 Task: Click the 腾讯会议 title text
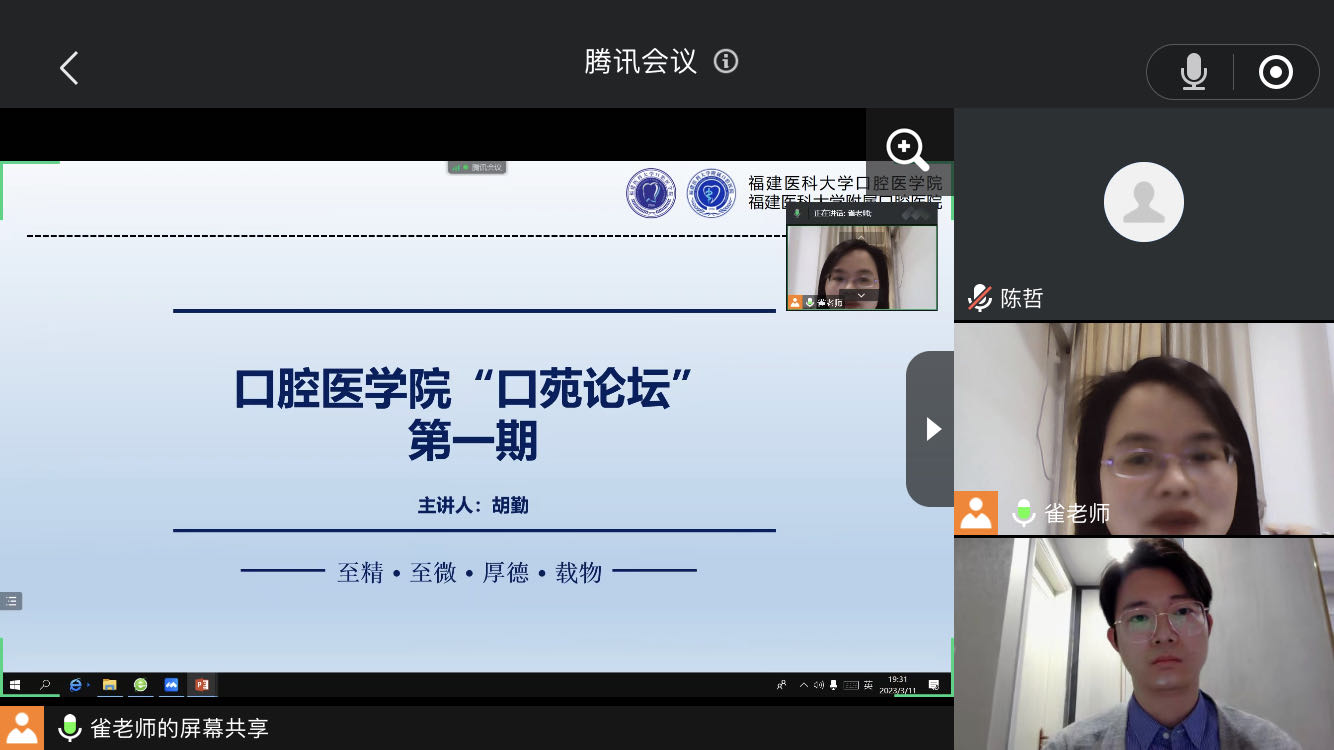[x=640, y=62]
